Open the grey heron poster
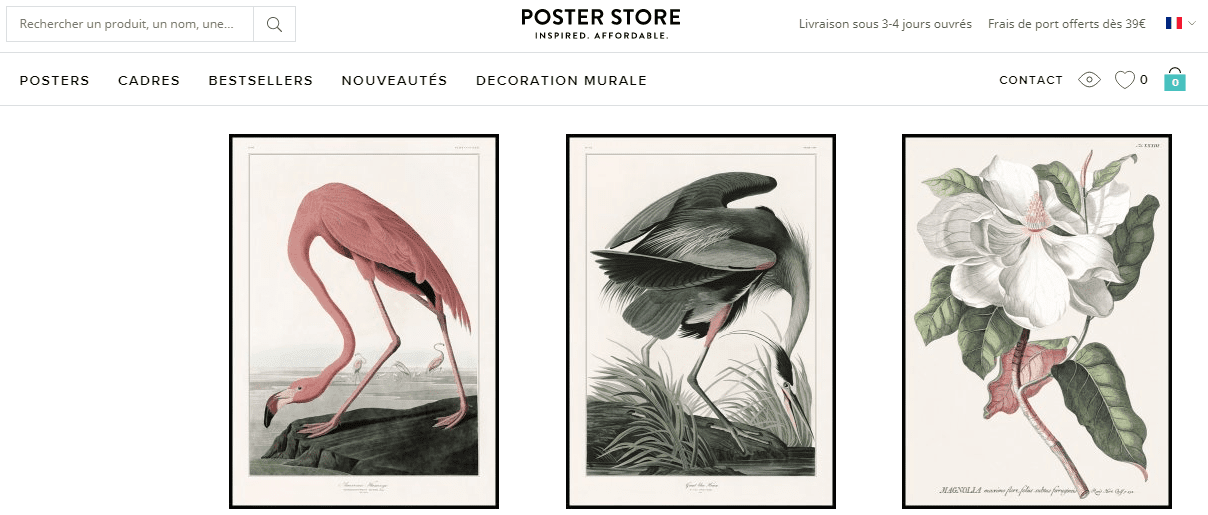Screen dimensions: 1208x515 (x=701, y=322)
